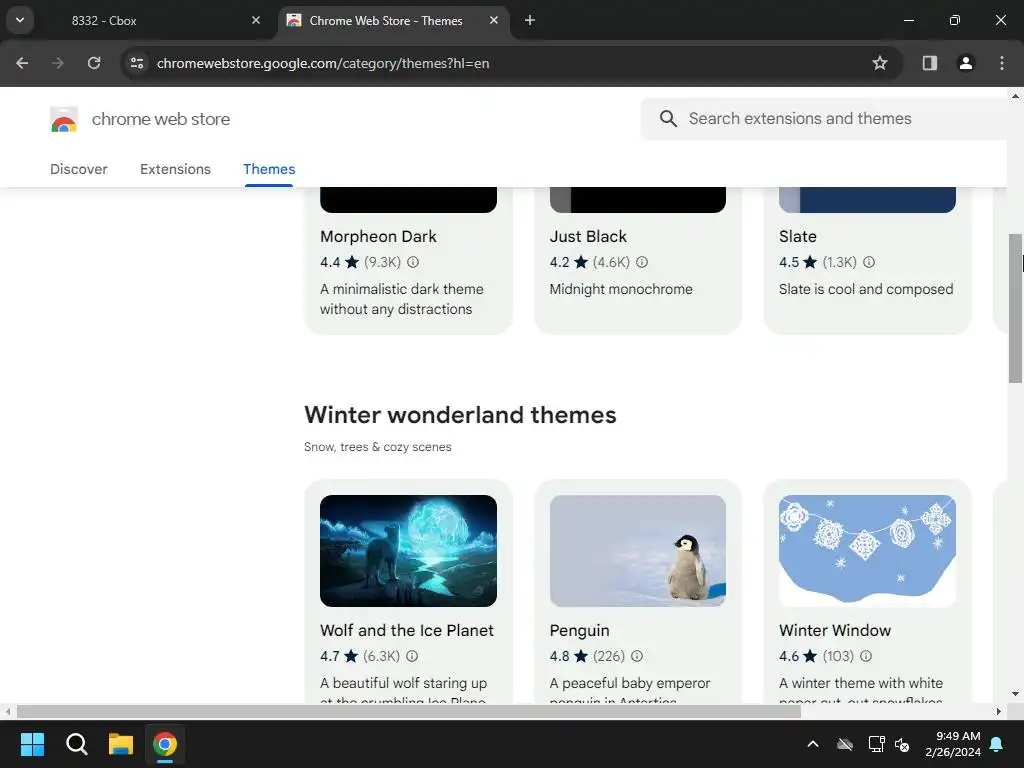Viewport: 1024px width, 768px height.
Task: Click the scroll up arrow
Action: (x=1015, y=96)
